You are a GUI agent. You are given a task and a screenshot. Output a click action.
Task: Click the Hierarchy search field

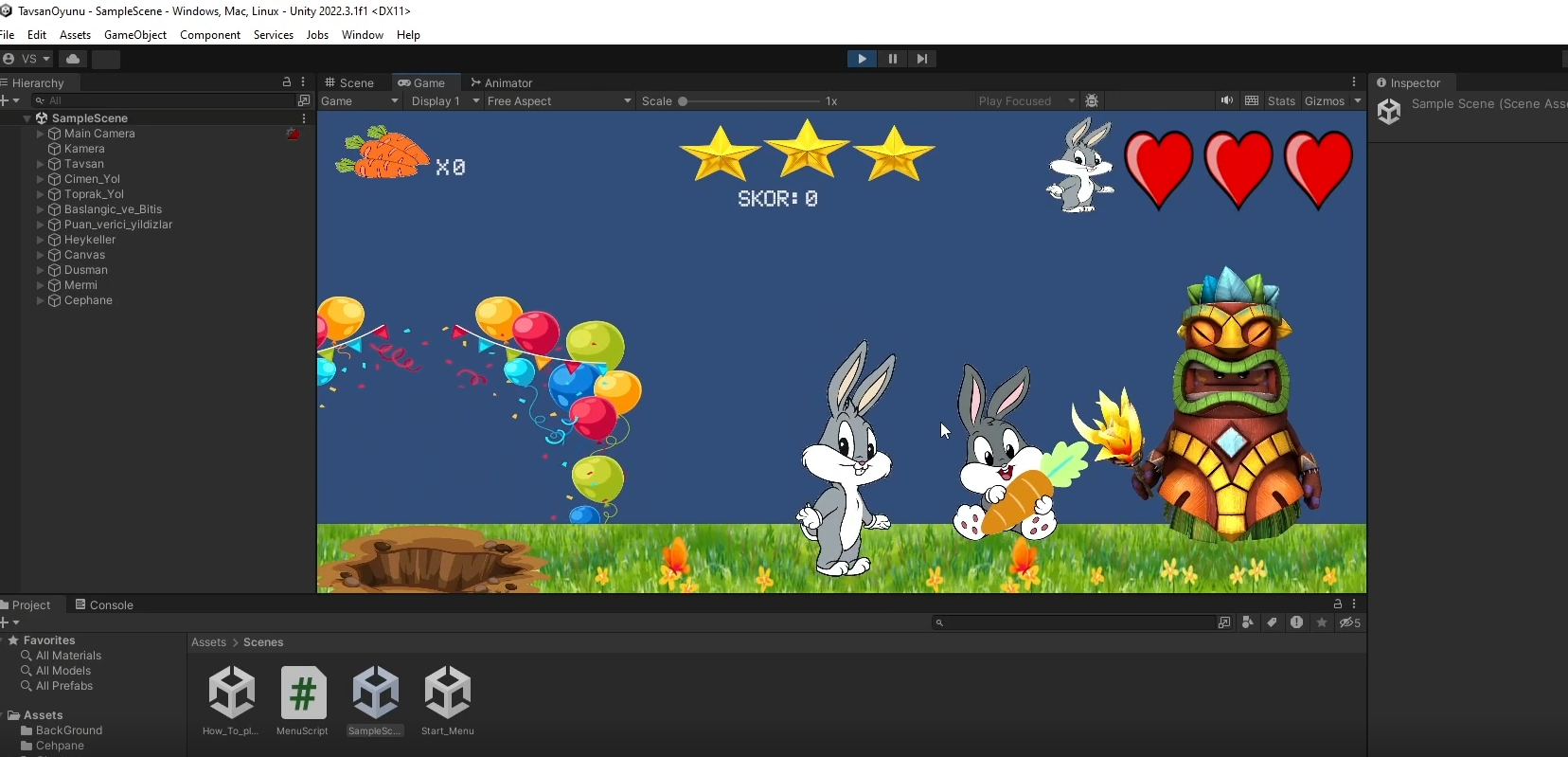(163, 100)
